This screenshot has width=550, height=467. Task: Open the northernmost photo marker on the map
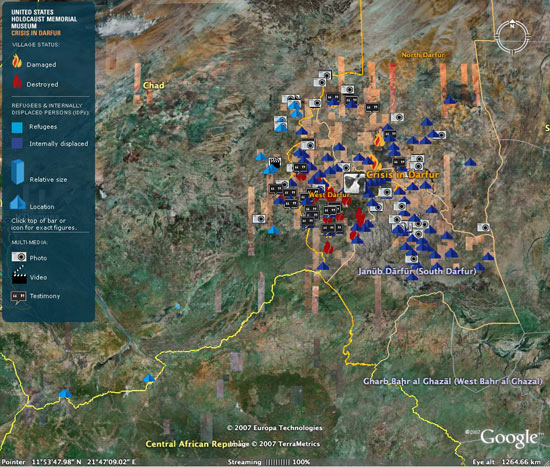326,74
